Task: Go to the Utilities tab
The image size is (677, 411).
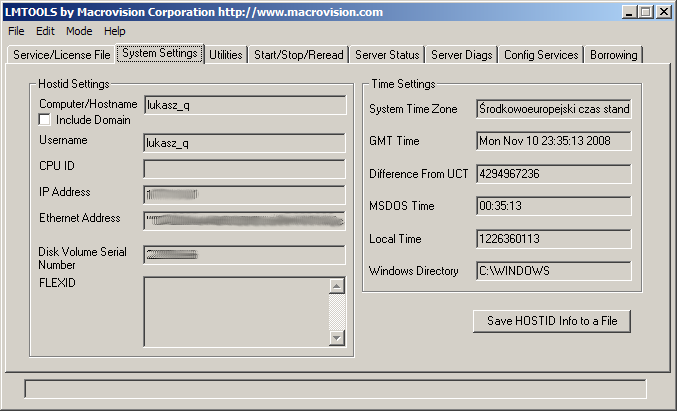Action: point(226,55)
